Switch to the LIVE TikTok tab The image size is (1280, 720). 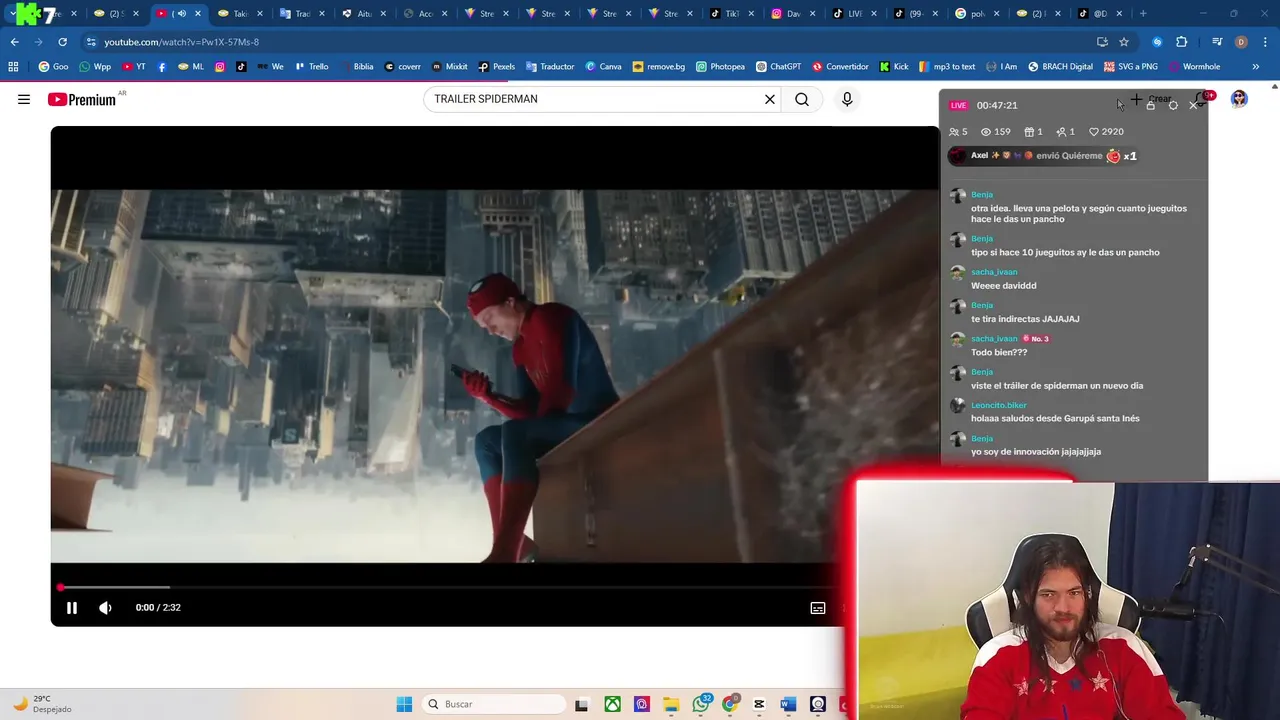point(853,14)
